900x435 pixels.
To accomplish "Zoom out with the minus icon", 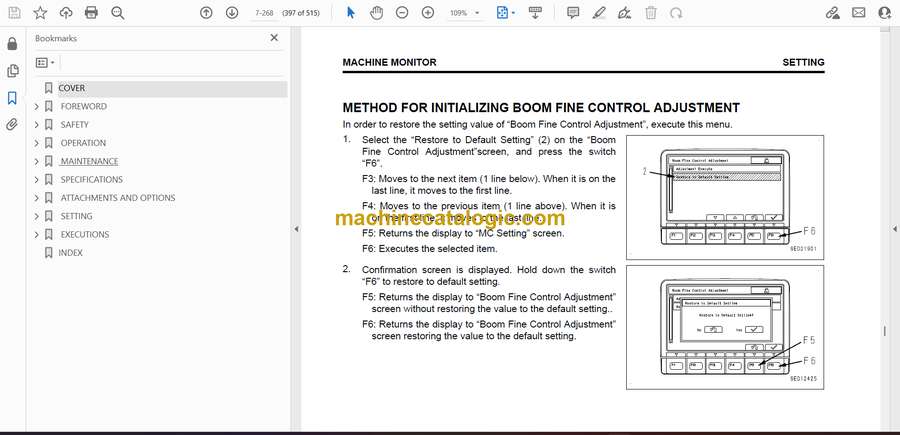I will pyautogui.click(x=402, y=13).
